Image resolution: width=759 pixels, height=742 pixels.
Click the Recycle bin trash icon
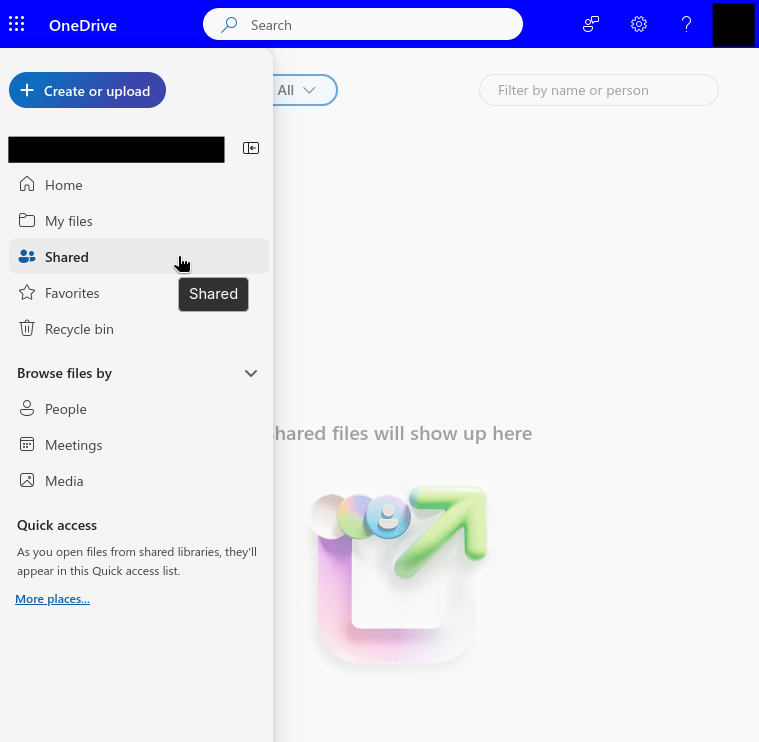tap(27, 328)
